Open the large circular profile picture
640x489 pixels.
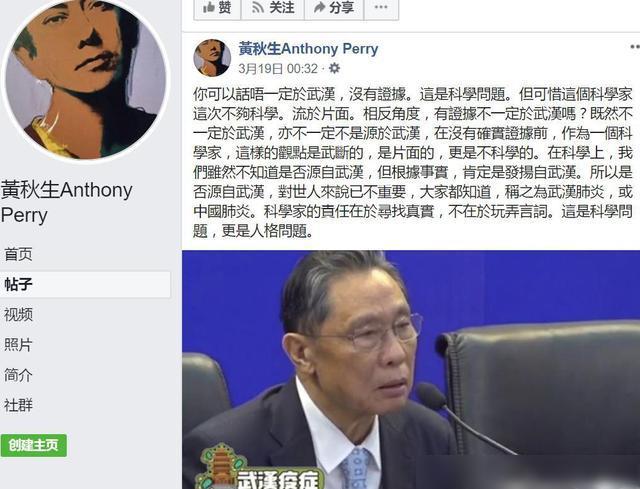point(86,80)
